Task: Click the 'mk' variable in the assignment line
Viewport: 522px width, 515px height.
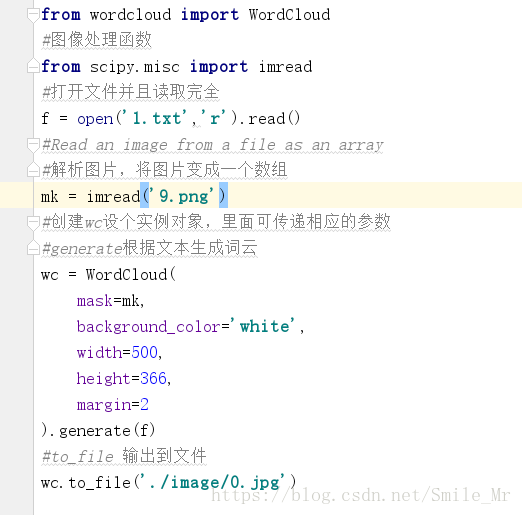Action: pyautogui.click(x=49, y=196)
